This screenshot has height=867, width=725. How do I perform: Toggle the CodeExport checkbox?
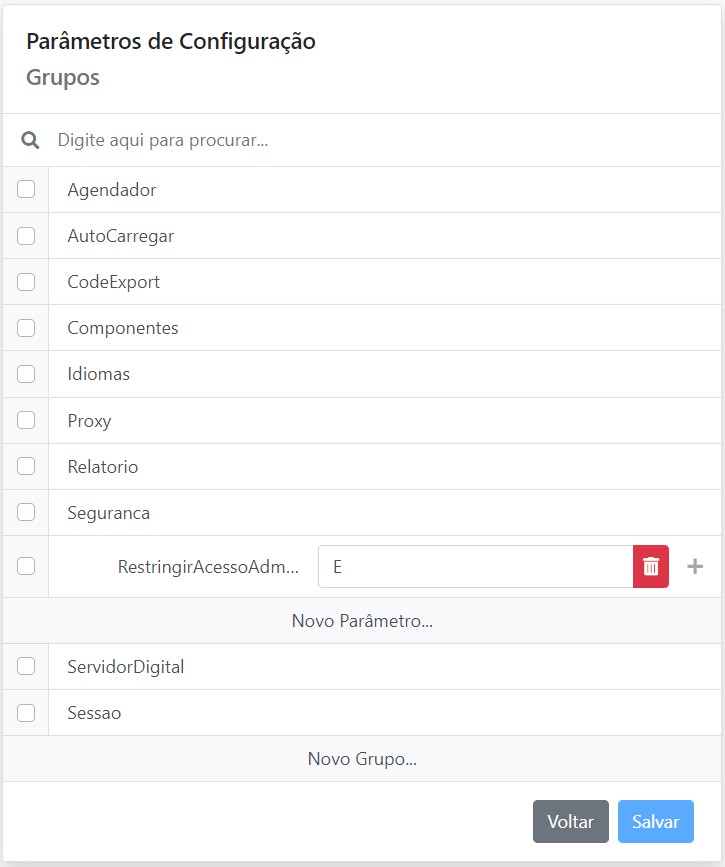pyautogui.click(x=26, y=282)
